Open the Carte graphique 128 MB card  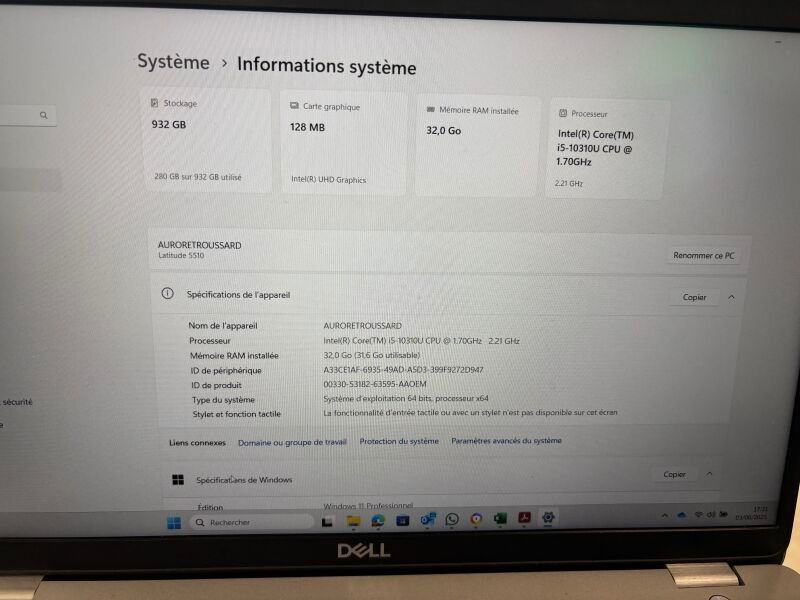(x=344, y=143)
